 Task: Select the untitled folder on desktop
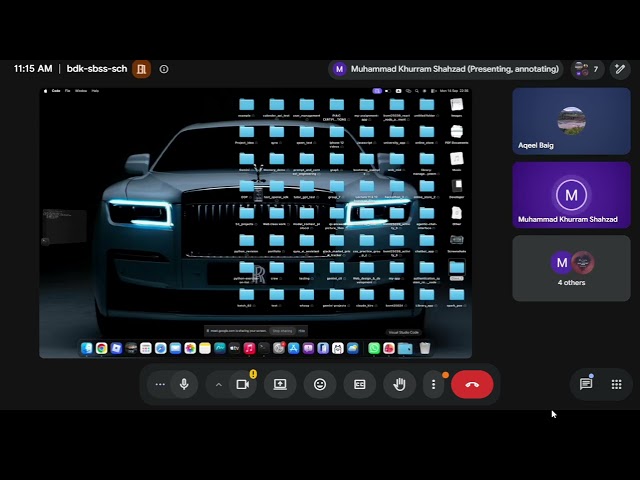[x=427, y=107]
